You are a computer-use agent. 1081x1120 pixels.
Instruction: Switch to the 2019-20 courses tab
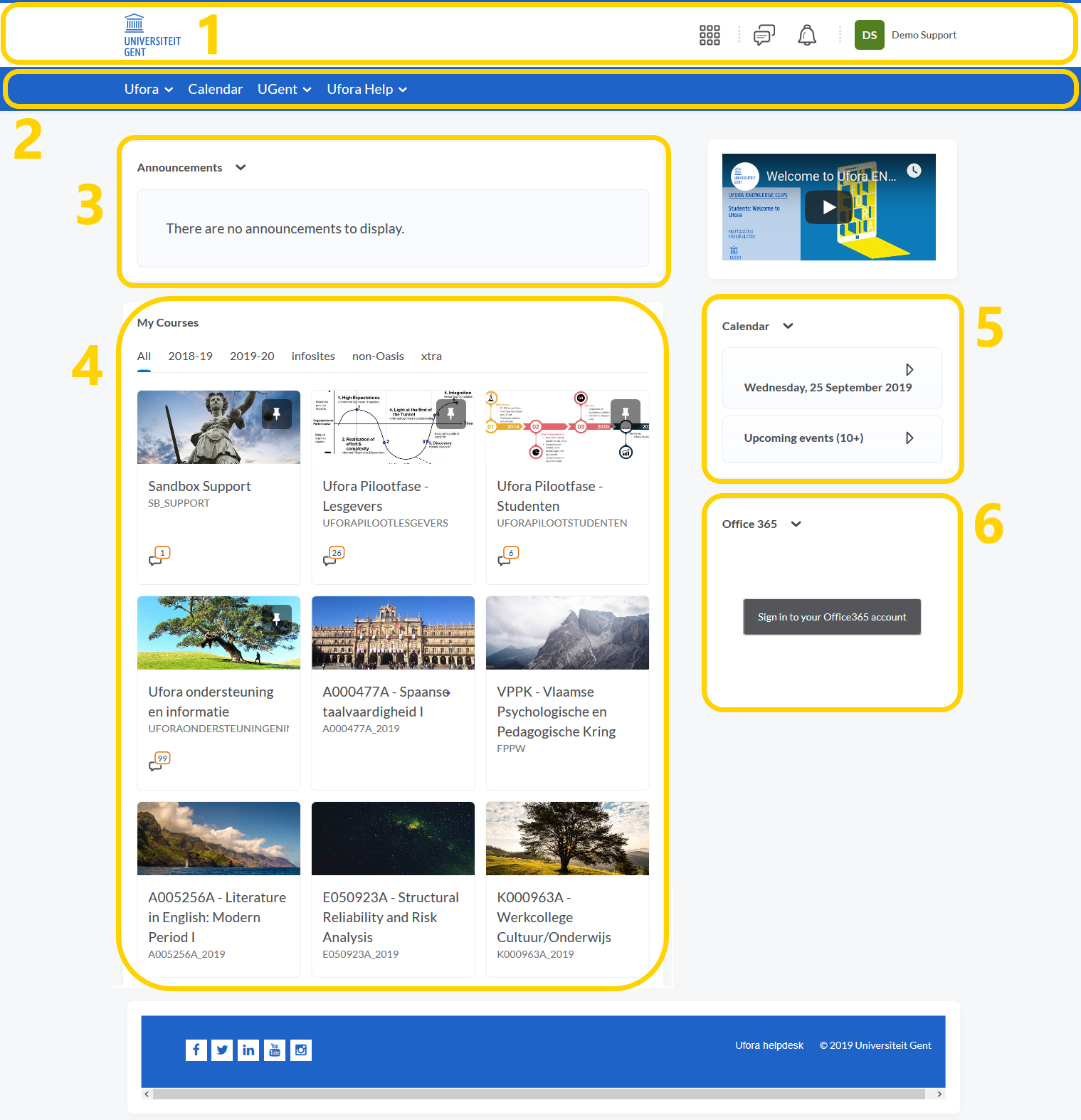[x=252, y=356]
